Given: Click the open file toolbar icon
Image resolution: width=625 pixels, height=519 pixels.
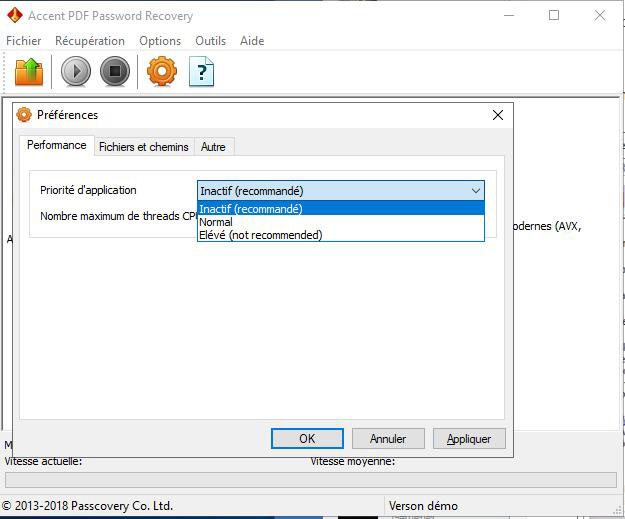Looking at the screenshot, I should pos(29,72).
